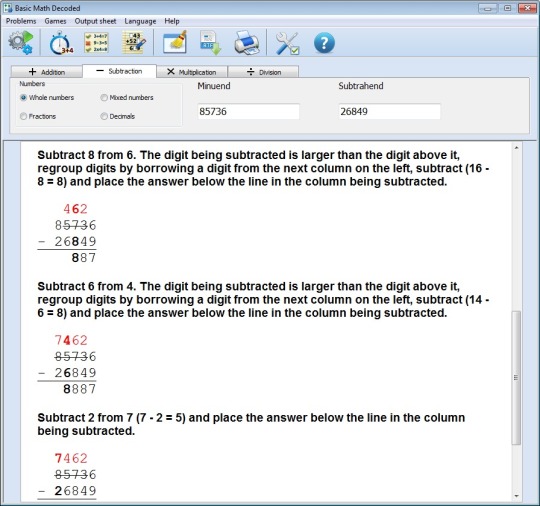Minimize the Basic Math Decoded window
Viewport: 540px width, 506px height.
click(488, 8)
